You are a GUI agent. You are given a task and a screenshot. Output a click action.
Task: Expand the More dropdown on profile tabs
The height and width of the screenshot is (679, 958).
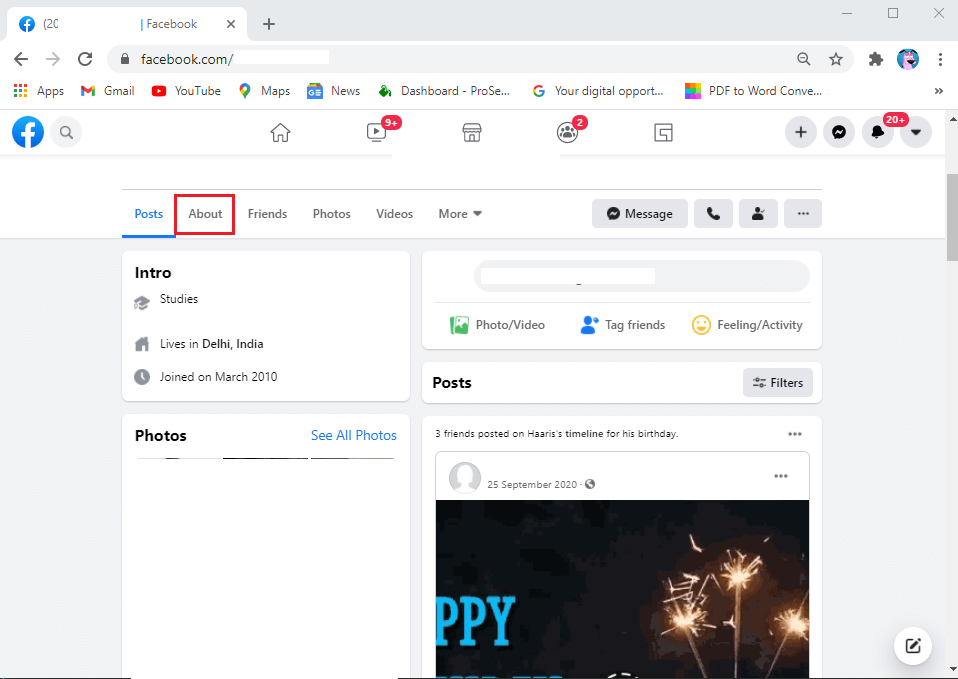coord(460,214)
